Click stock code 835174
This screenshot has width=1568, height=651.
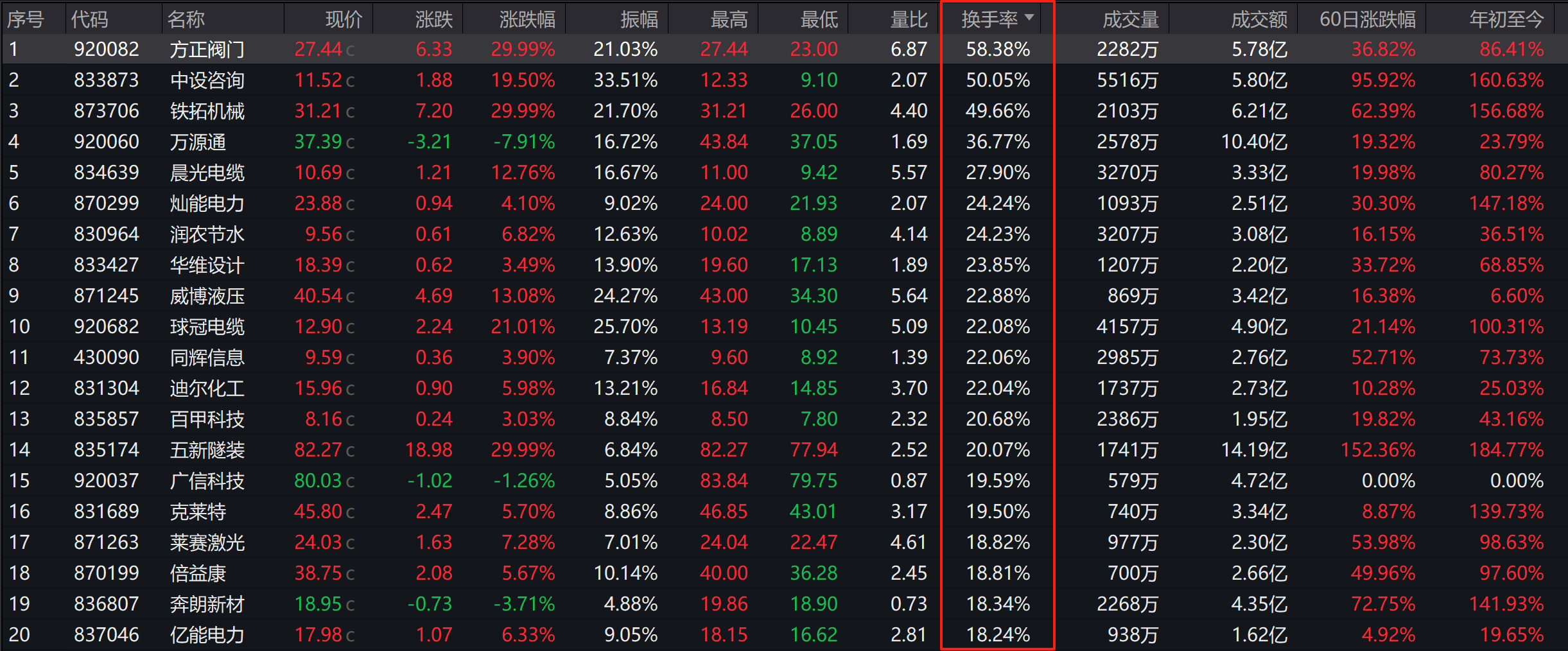(x=107, y=450)
